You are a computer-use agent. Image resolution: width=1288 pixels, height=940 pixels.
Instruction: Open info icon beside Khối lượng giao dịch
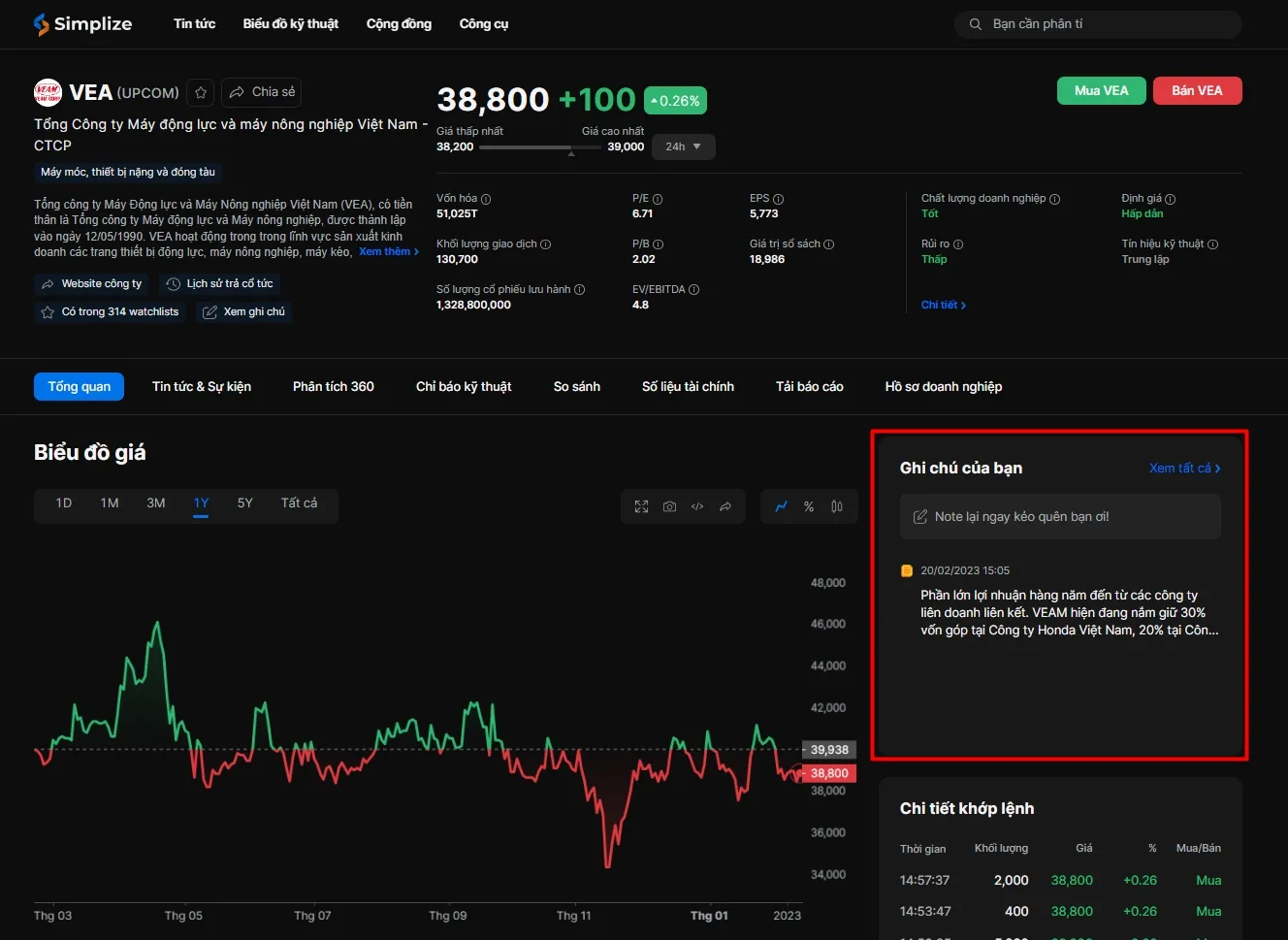[x=545, y=244]
